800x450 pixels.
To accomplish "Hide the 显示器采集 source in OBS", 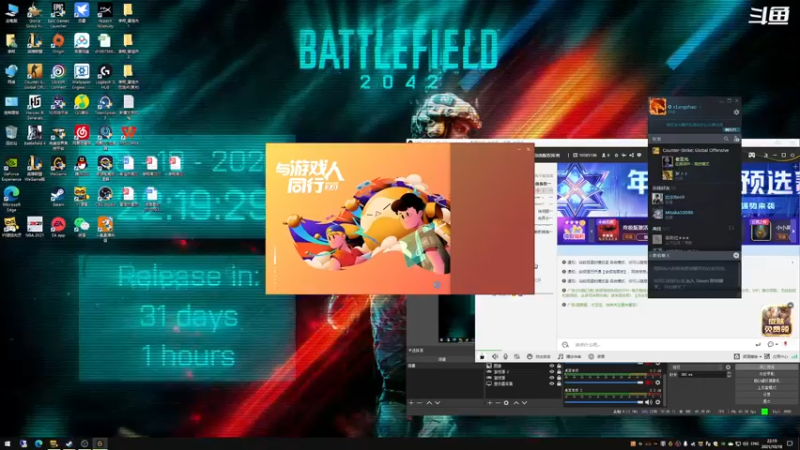I will click(x=552, y=383).
